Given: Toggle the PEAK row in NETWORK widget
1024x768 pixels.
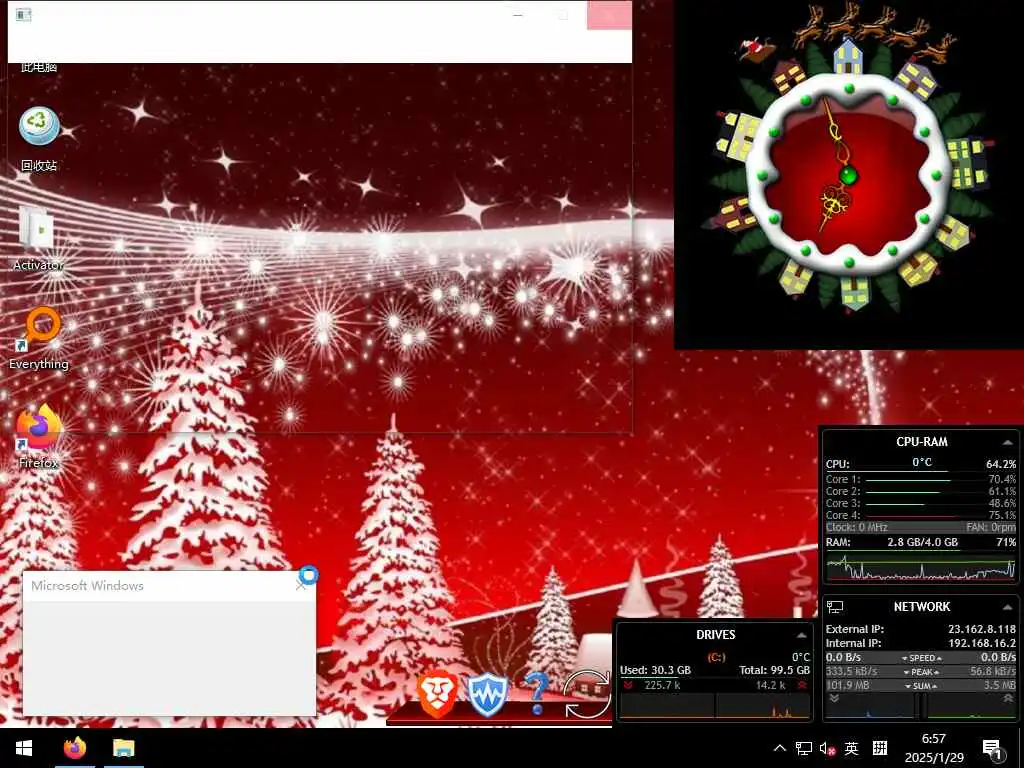Looking at the screenshot, I should (921, 671).
